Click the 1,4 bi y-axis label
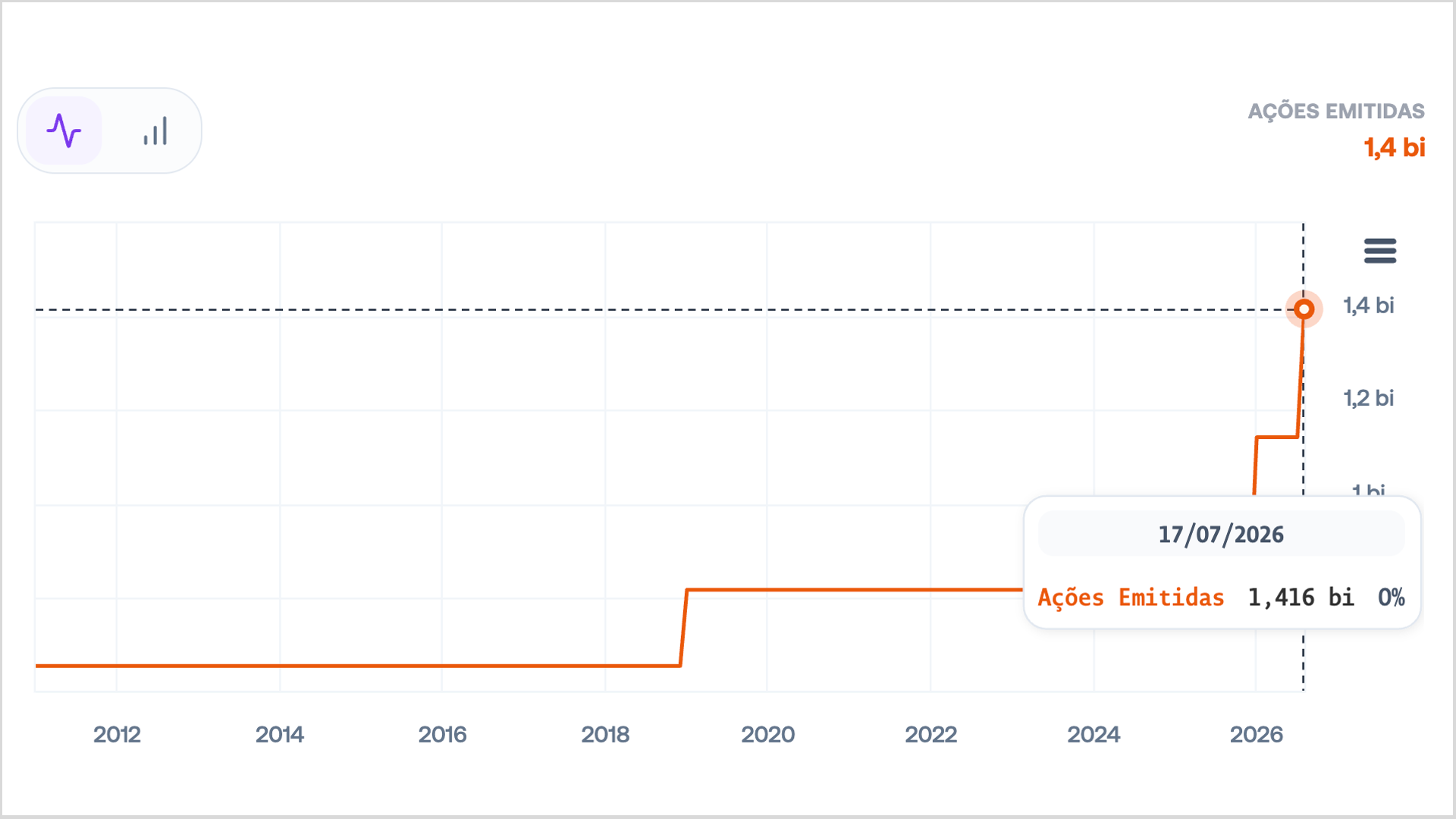Screen dimensions: 1456x819 1369,306
